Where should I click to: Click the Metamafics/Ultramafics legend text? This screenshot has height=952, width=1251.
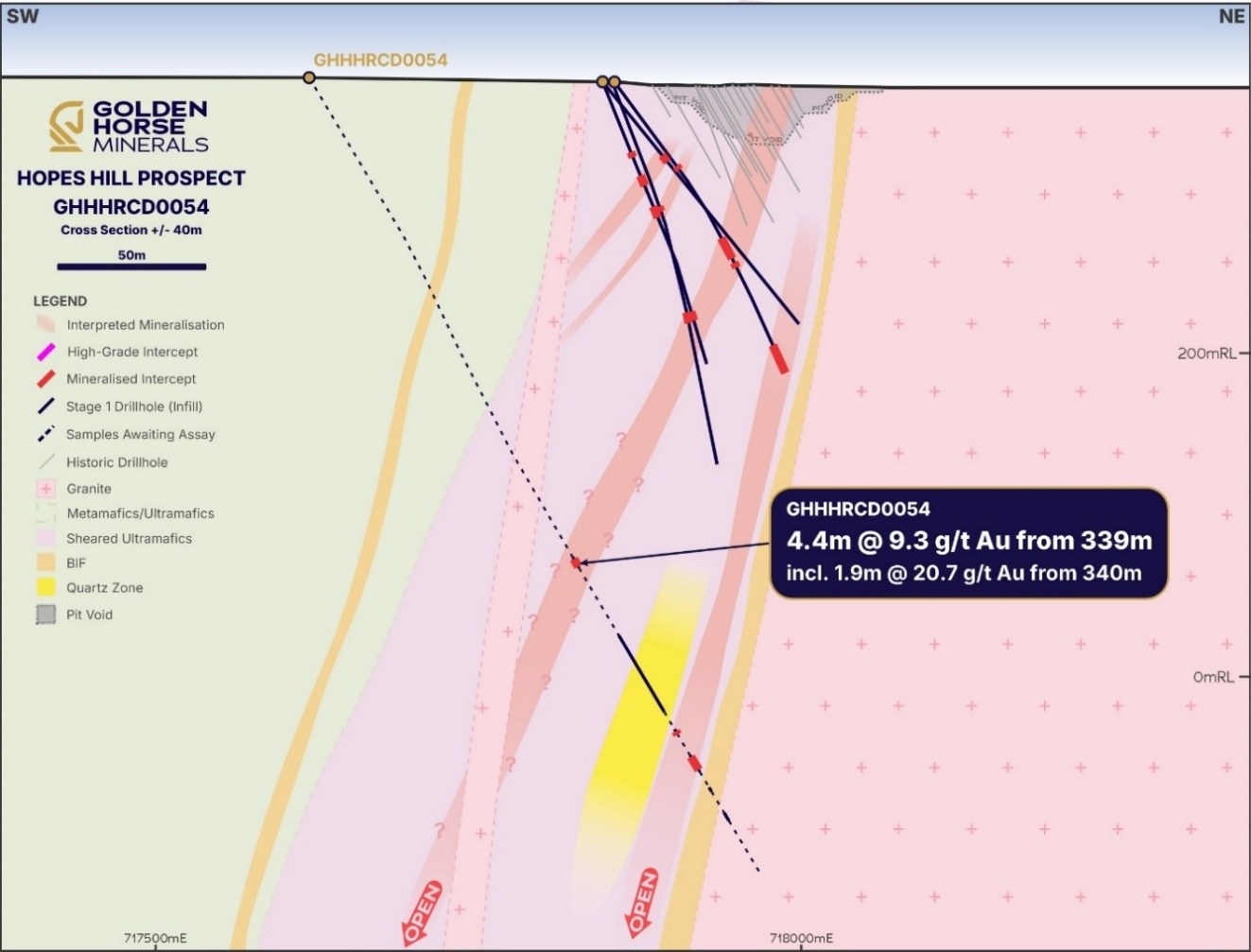tap(141, 513)
